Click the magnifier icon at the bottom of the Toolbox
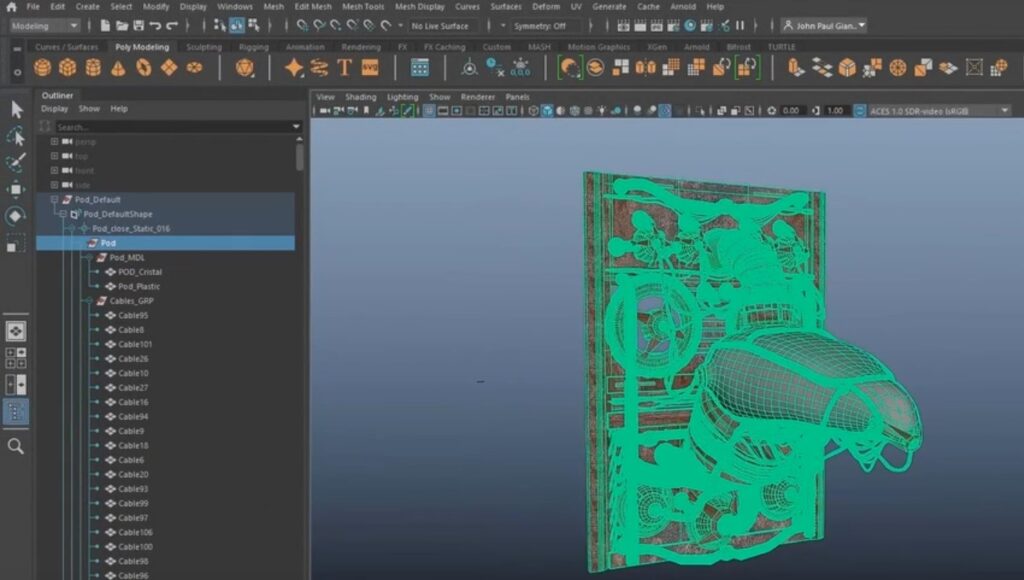Screen dimensions: 1024x580 point(15,447)
